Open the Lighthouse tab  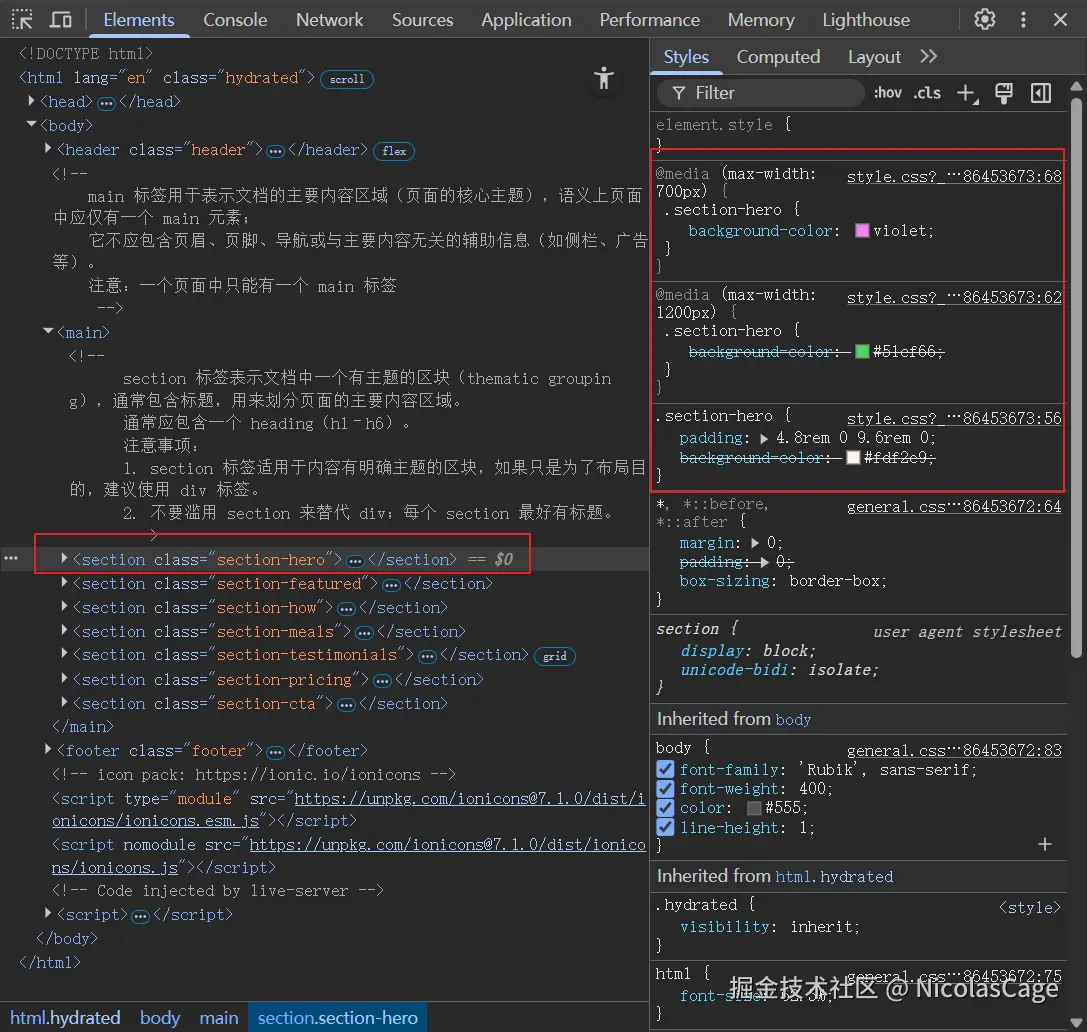(866, 19)
